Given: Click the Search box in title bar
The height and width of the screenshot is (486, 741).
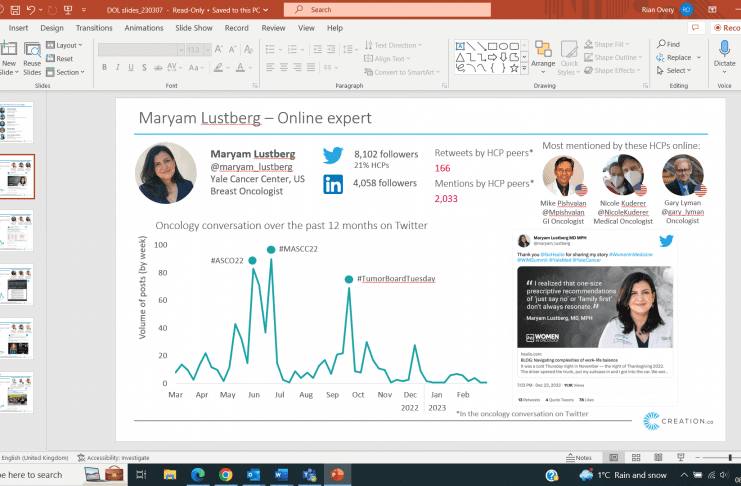Looking at the screenshot, I should [380, 9].
